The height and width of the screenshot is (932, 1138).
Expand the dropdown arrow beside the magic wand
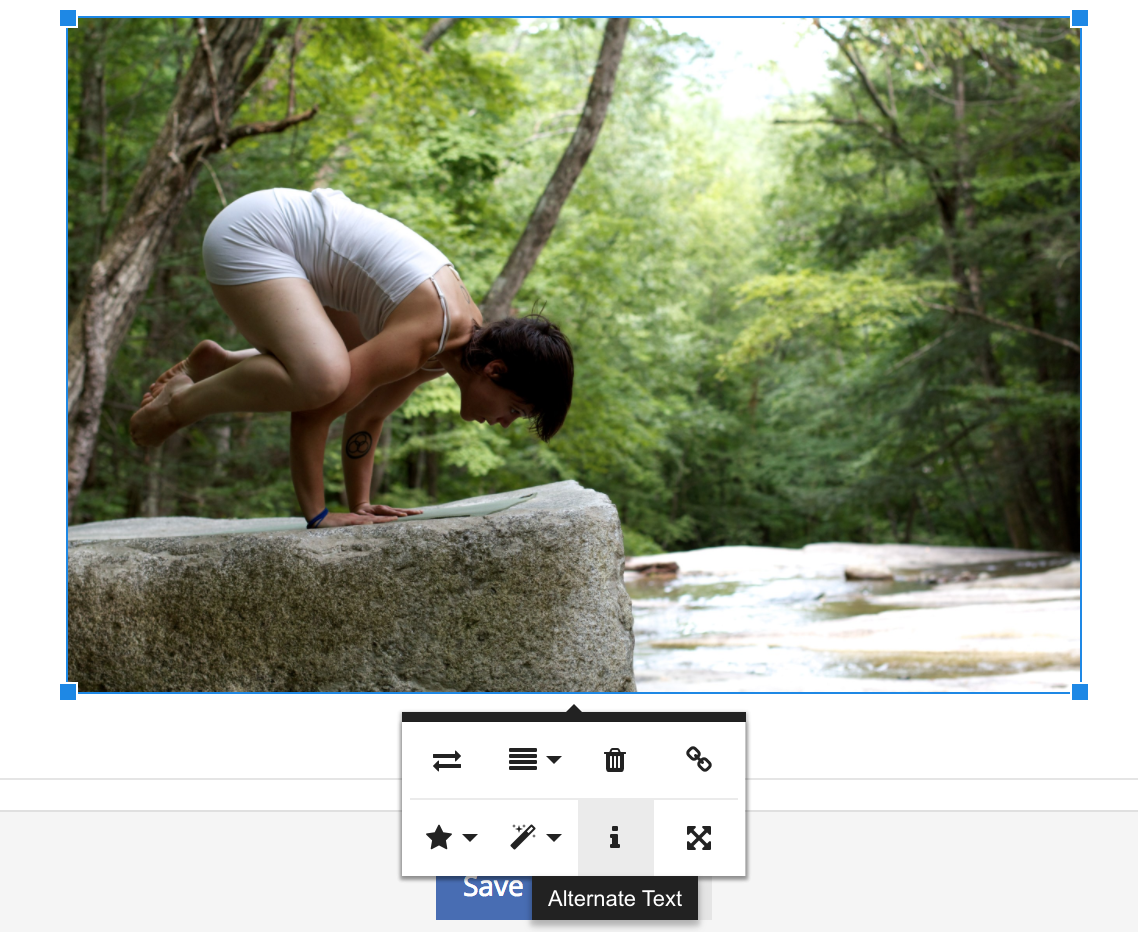[554, 838]
